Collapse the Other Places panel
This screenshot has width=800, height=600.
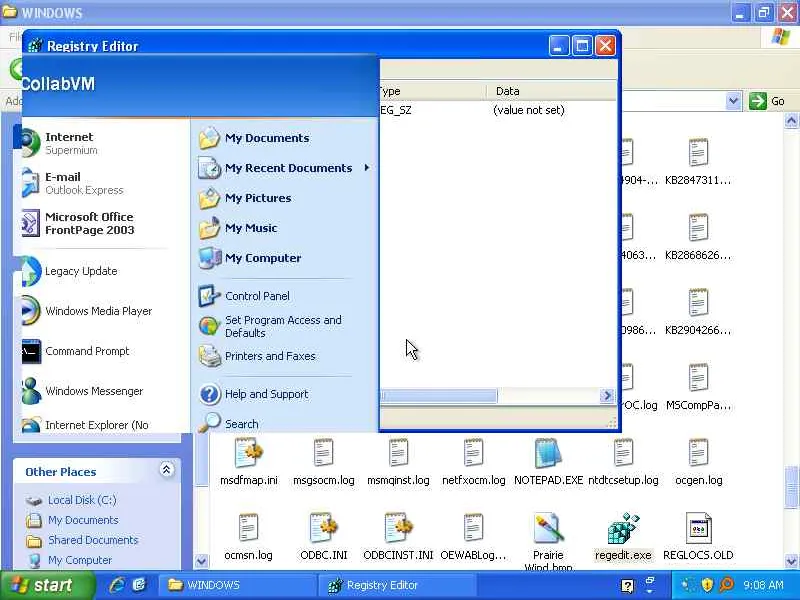click(x=166, y=469)
